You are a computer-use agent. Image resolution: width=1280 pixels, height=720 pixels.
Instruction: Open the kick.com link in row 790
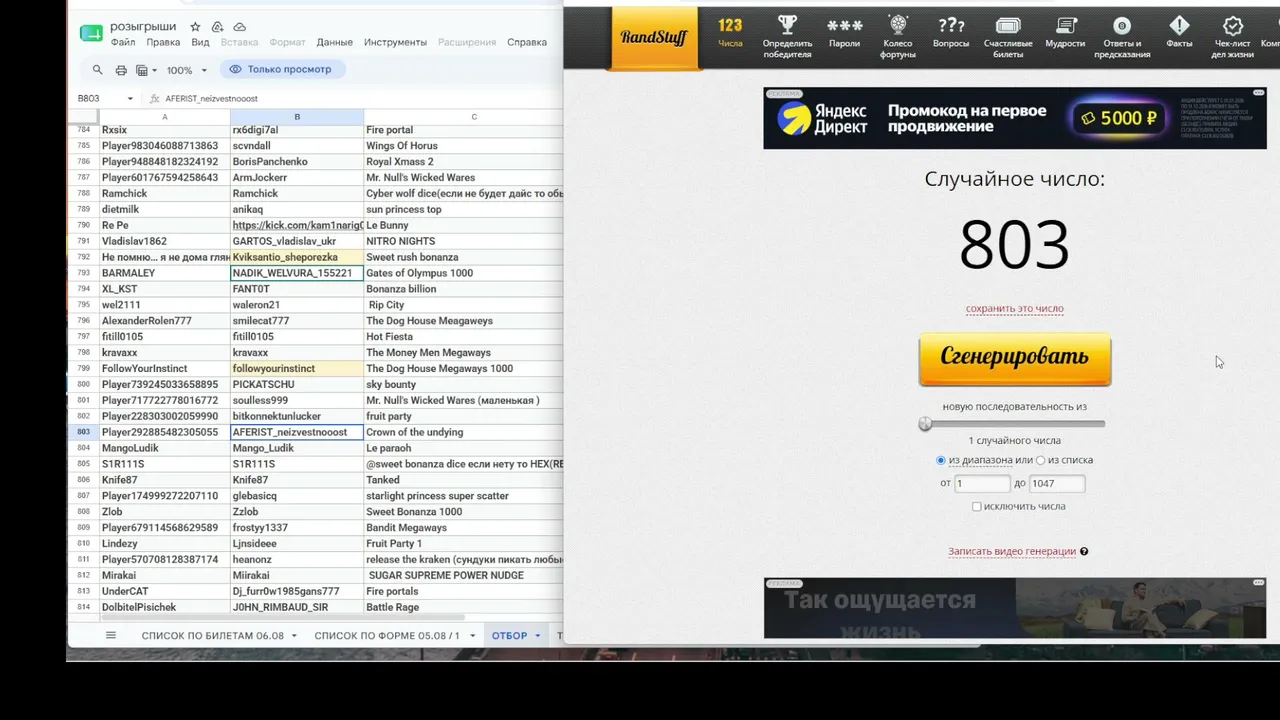[297, 226]
